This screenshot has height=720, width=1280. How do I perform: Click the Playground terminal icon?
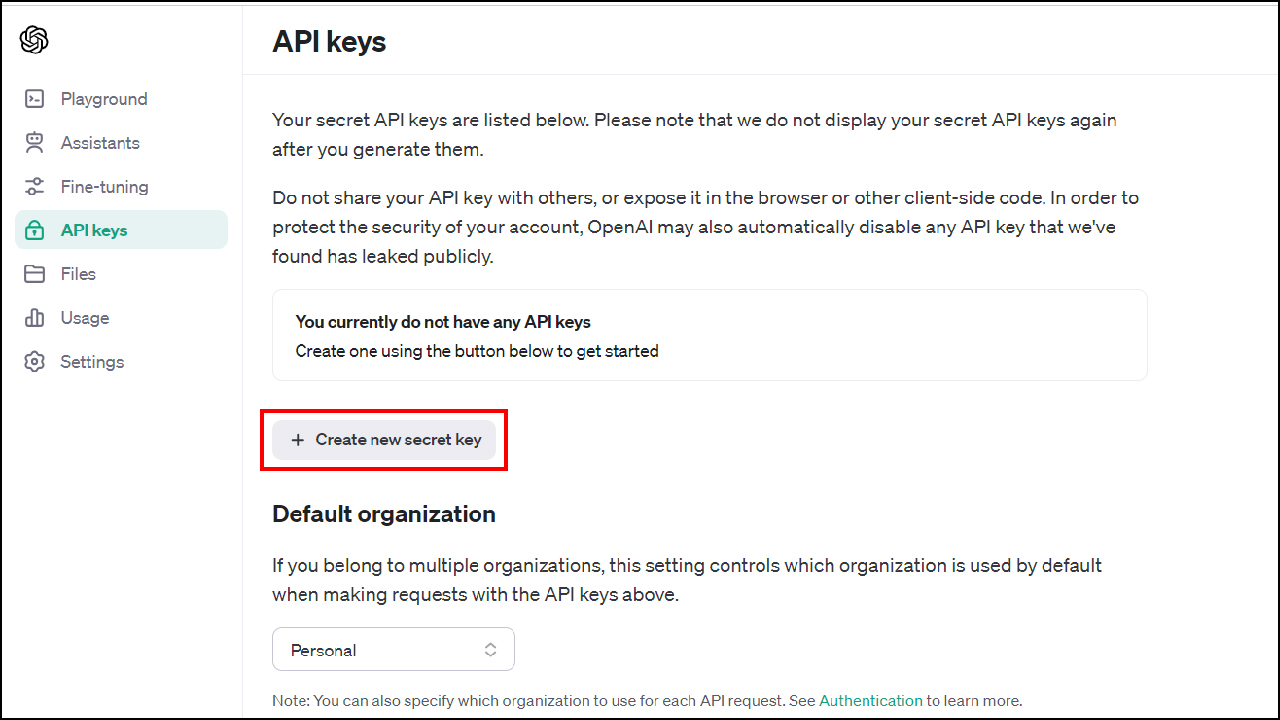(x=35, y=99)
